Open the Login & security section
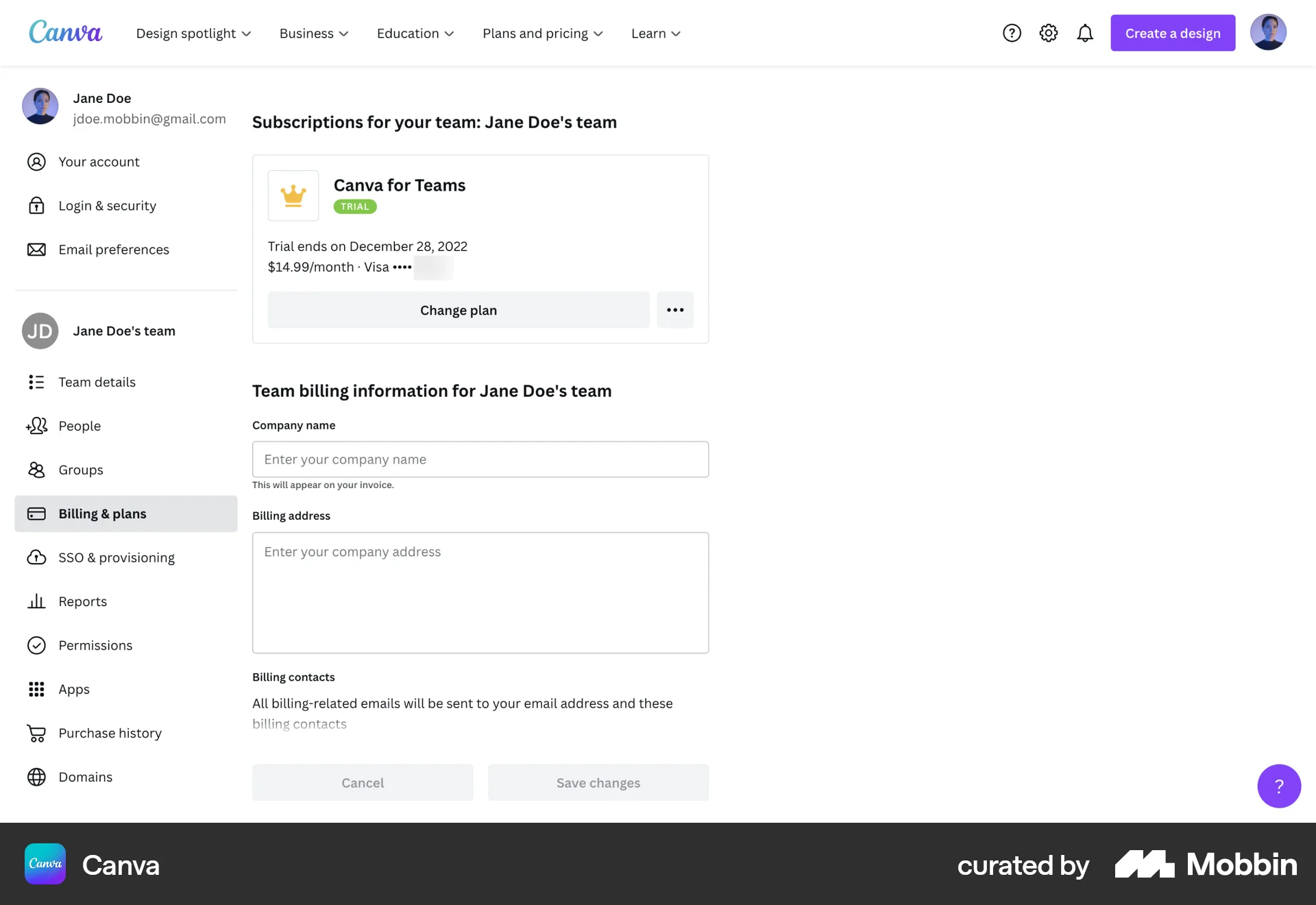 (107, 205)
